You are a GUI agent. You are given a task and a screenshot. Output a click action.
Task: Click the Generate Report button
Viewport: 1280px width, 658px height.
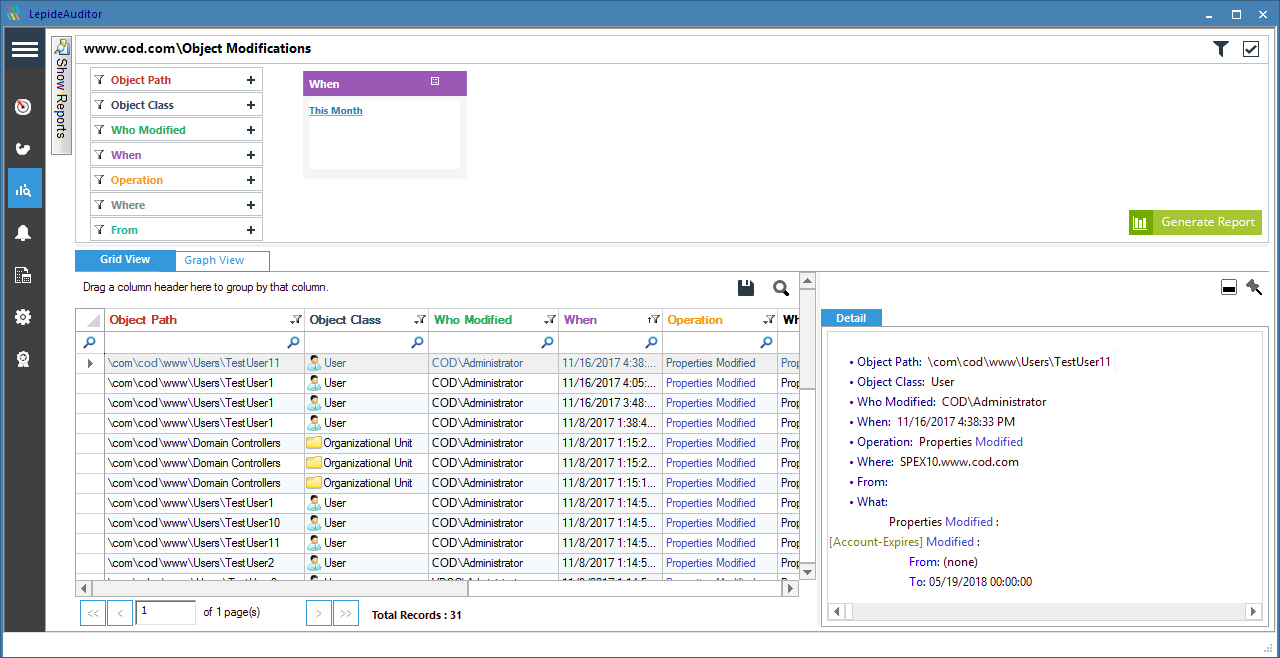pyautogui.click(x=1195, y=222)
